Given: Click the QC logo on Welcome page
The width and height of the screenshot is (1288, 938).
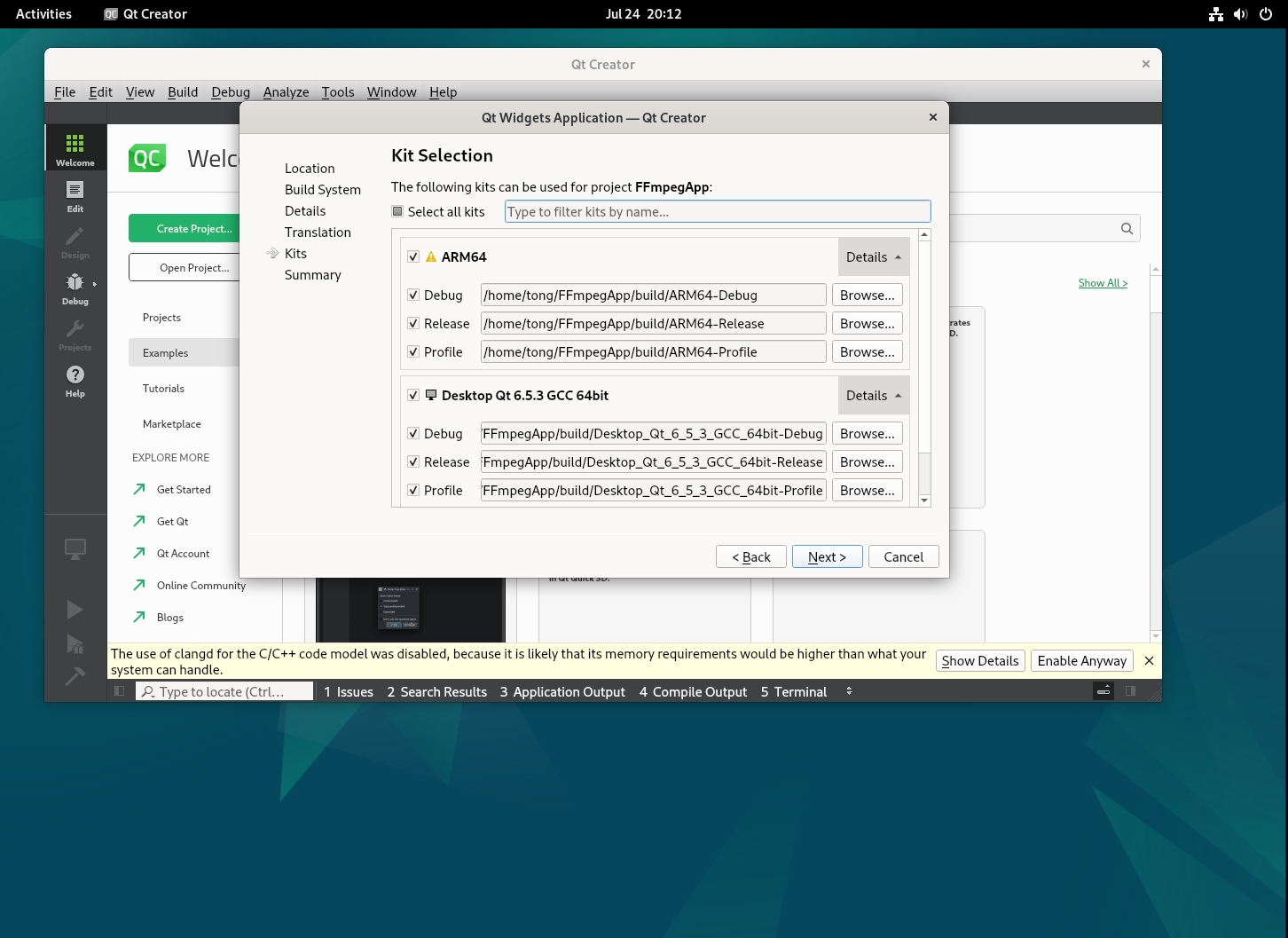Looking at the screenshot, I should click(147, 158).
